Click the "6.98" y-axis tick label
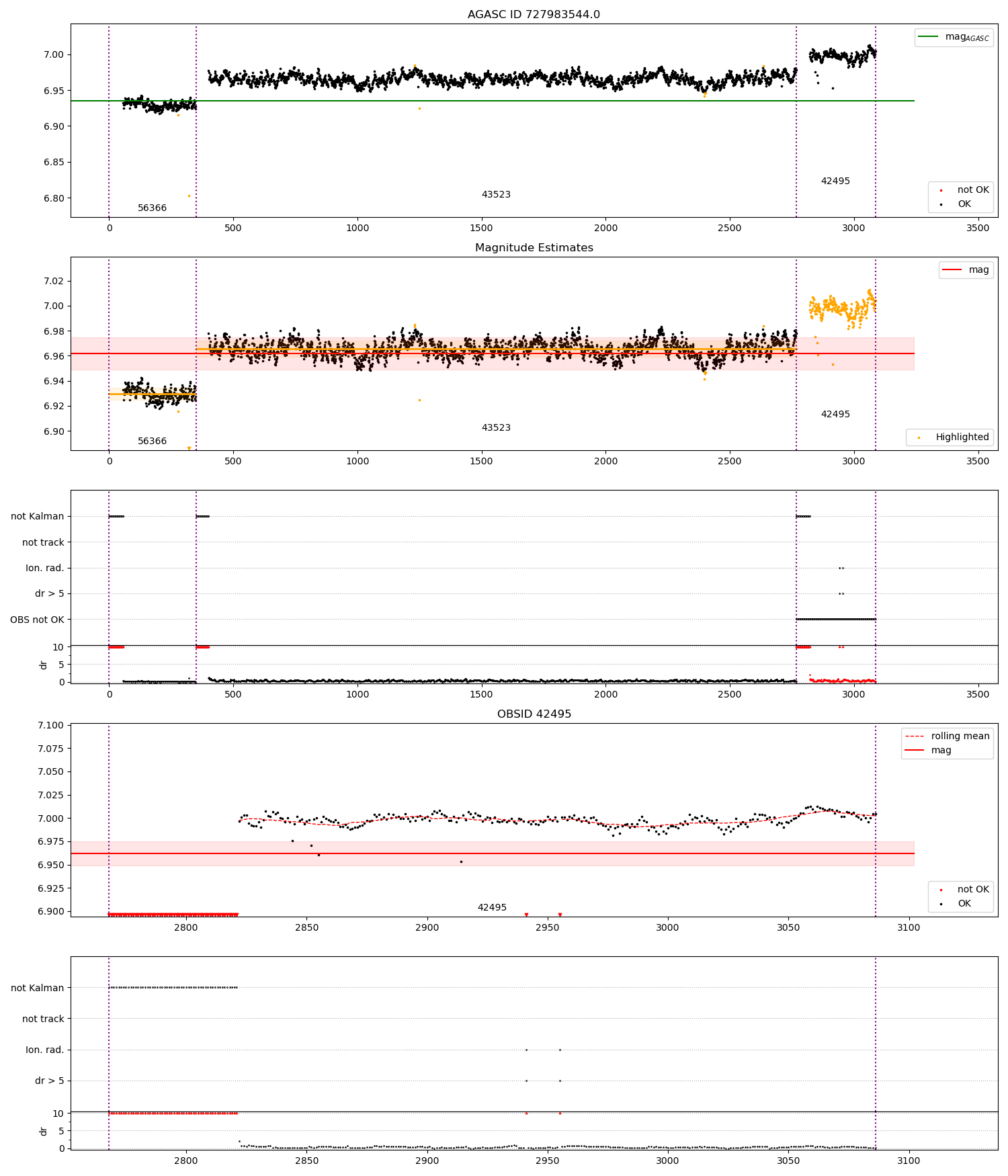Image resolution: width=1008 pixels, height=1176 pixels. pos(54,331)
